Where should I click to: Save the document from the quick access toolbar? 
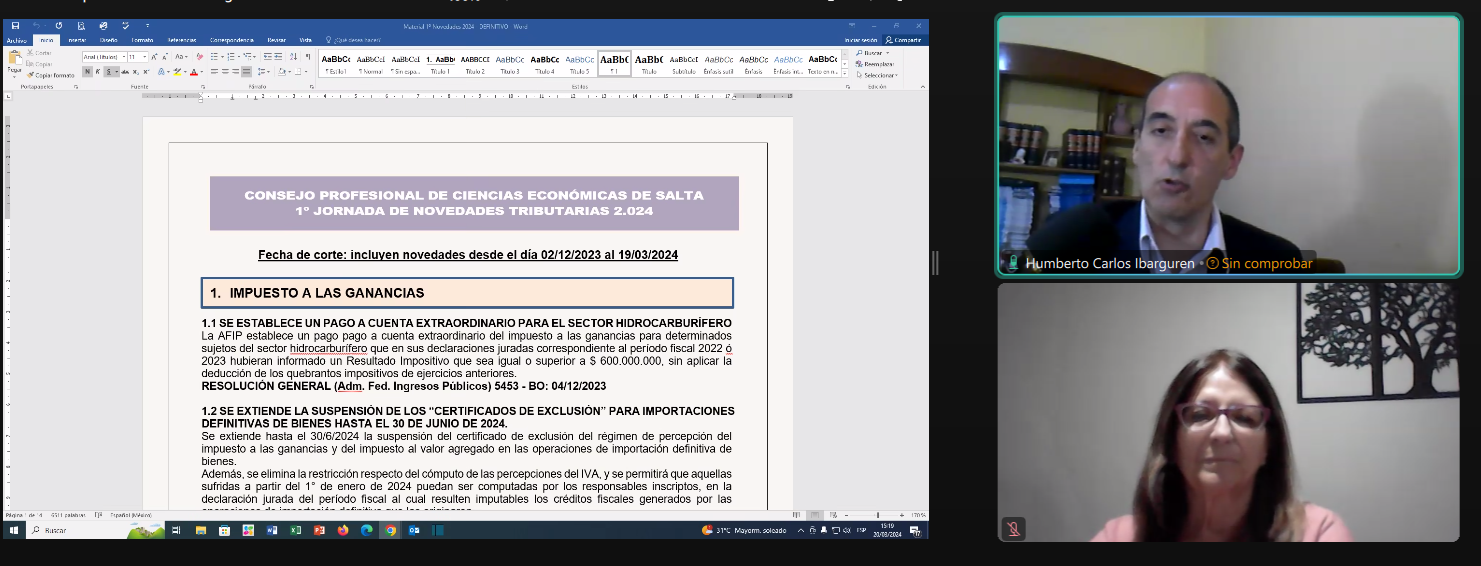(x=15, y=25)
